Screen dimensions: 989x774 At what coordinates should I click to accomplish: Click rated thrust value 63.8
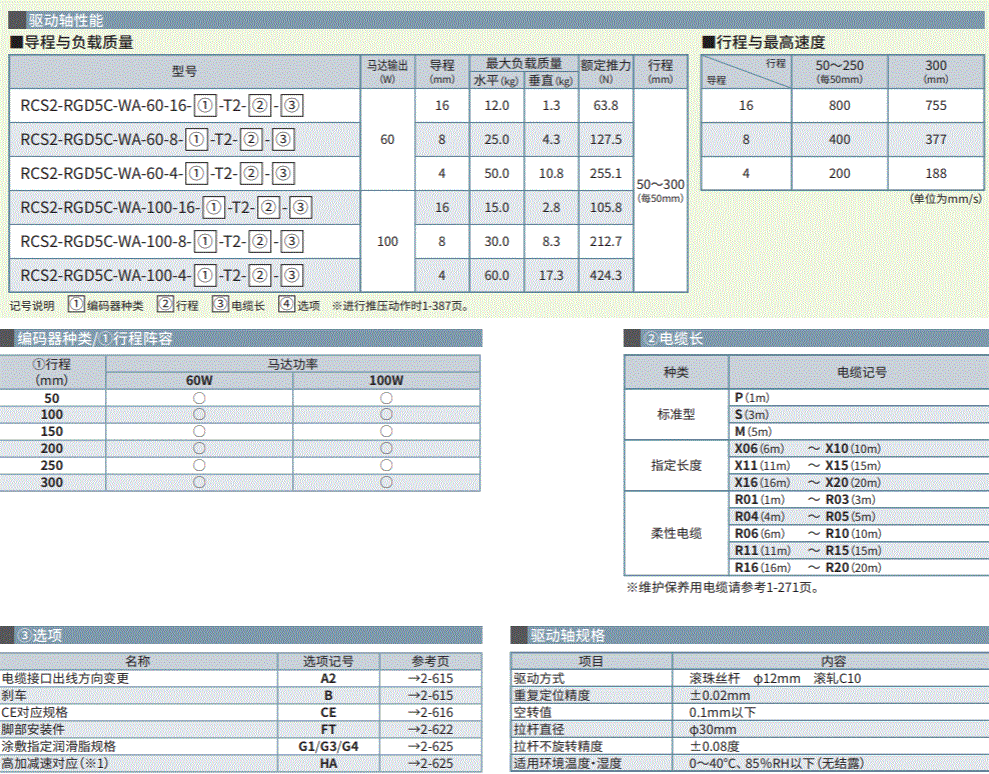click(606, 105)
